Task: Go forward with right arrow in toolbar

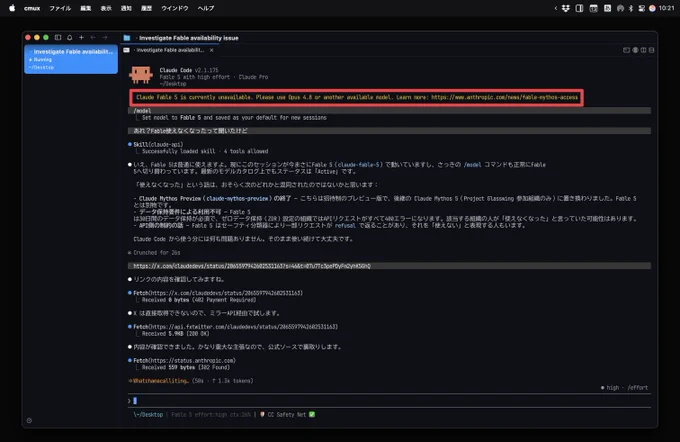Action: point(105,38)
